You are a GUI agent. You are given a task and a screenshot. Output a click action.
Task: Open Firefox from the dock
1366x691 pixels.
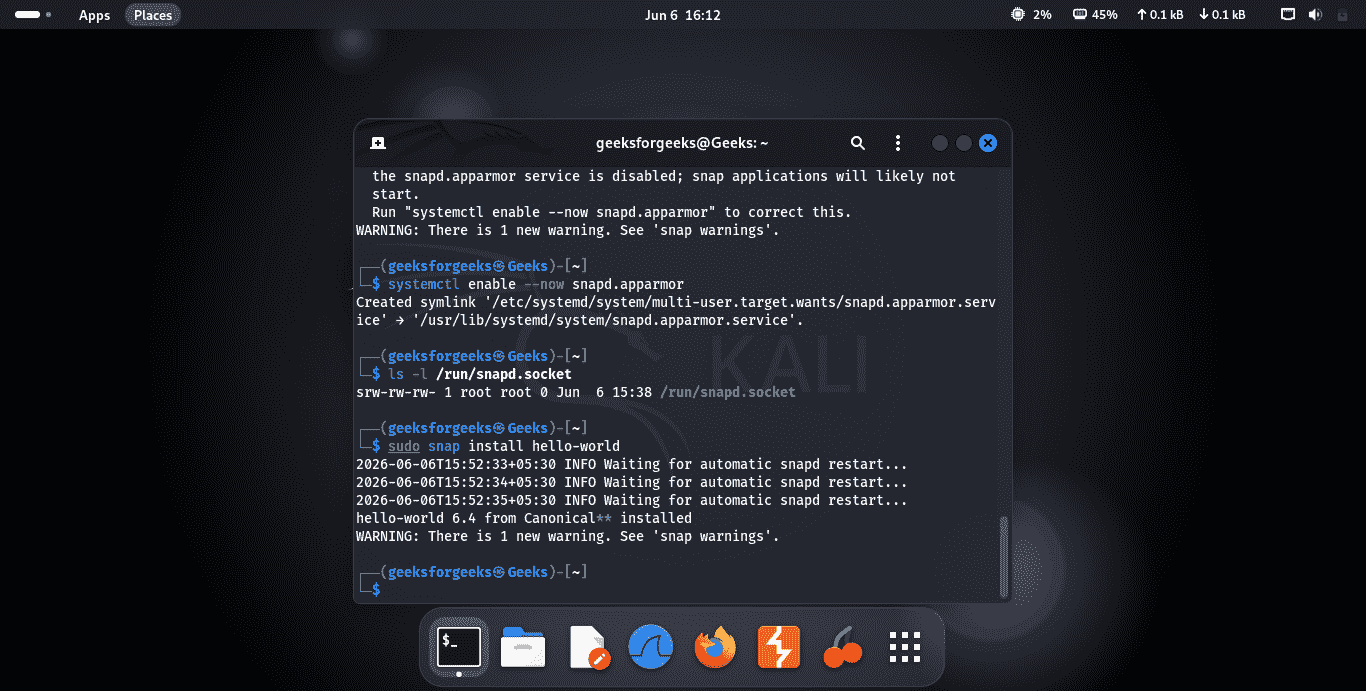point(715,648)
